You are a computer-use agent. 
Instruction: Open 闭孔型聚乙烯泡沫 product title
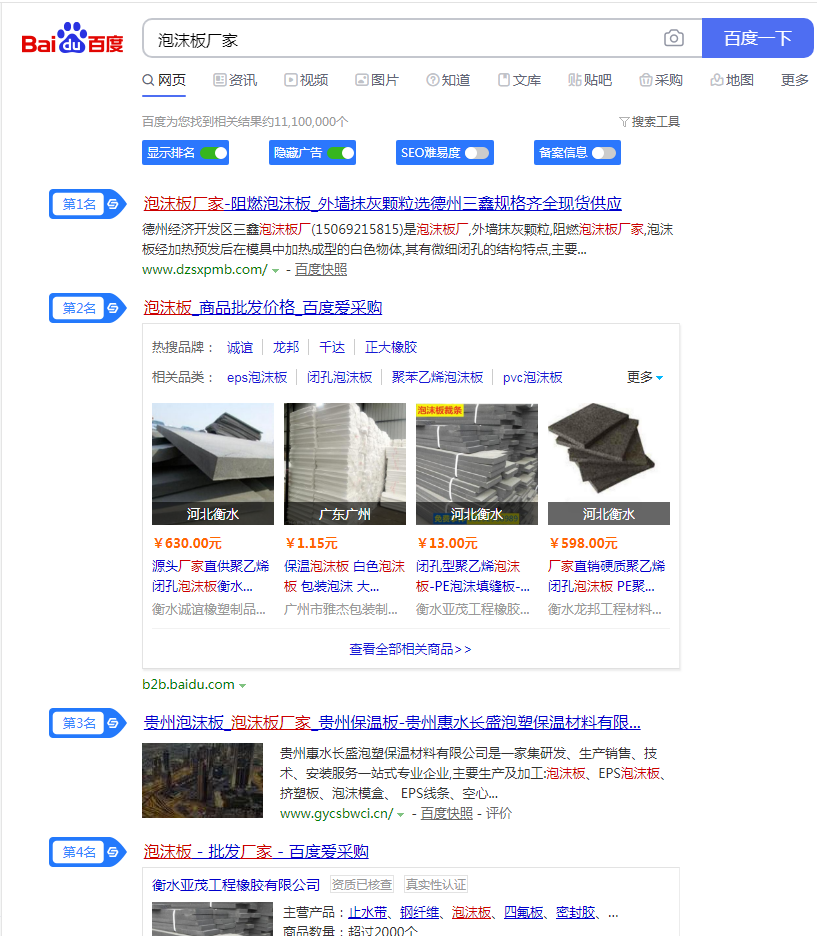473,576
